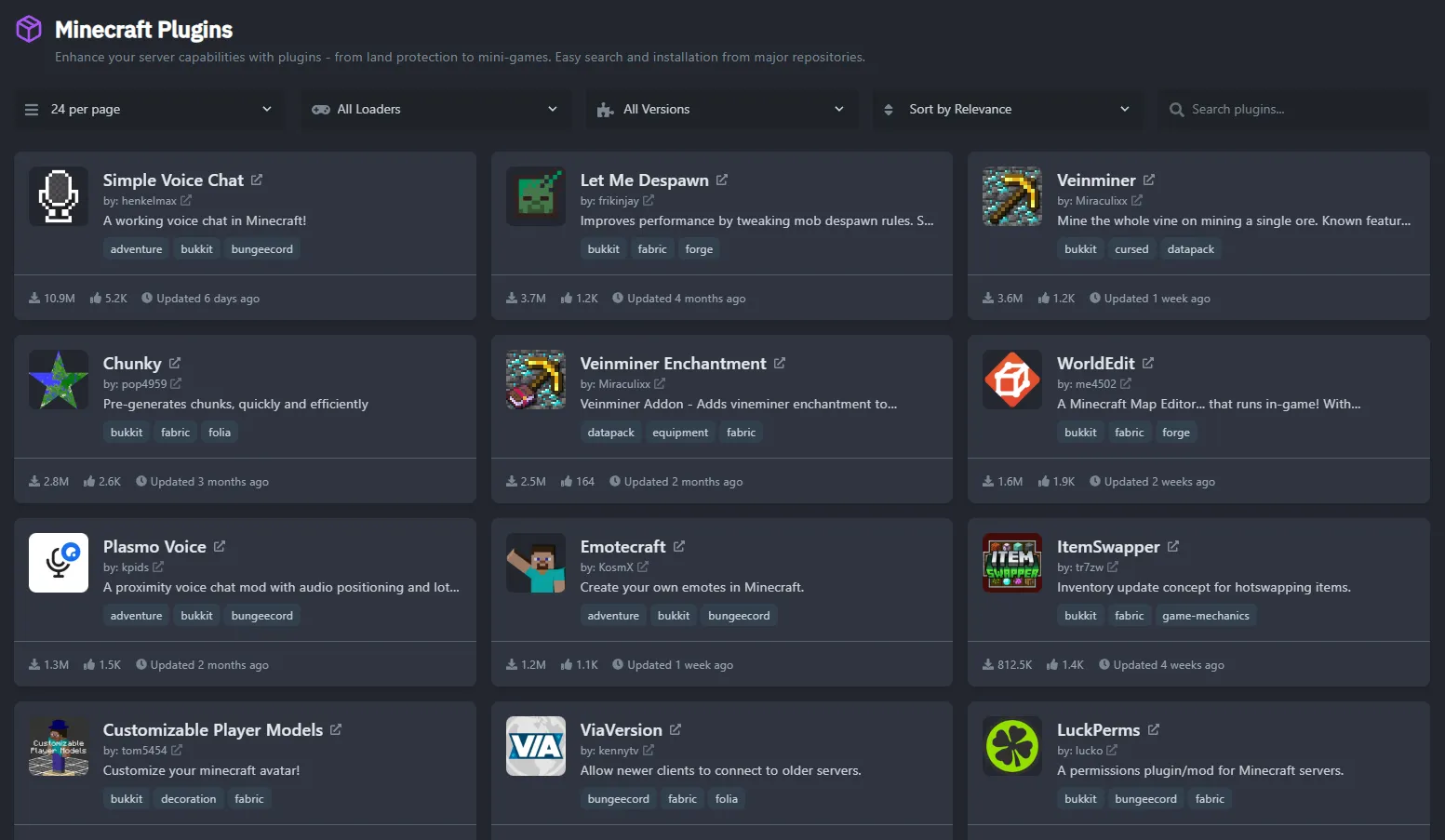The width and height of the screenshot is (1445, 840).
Task: Open the All Versions dropdown
Action: coord(721,109)
